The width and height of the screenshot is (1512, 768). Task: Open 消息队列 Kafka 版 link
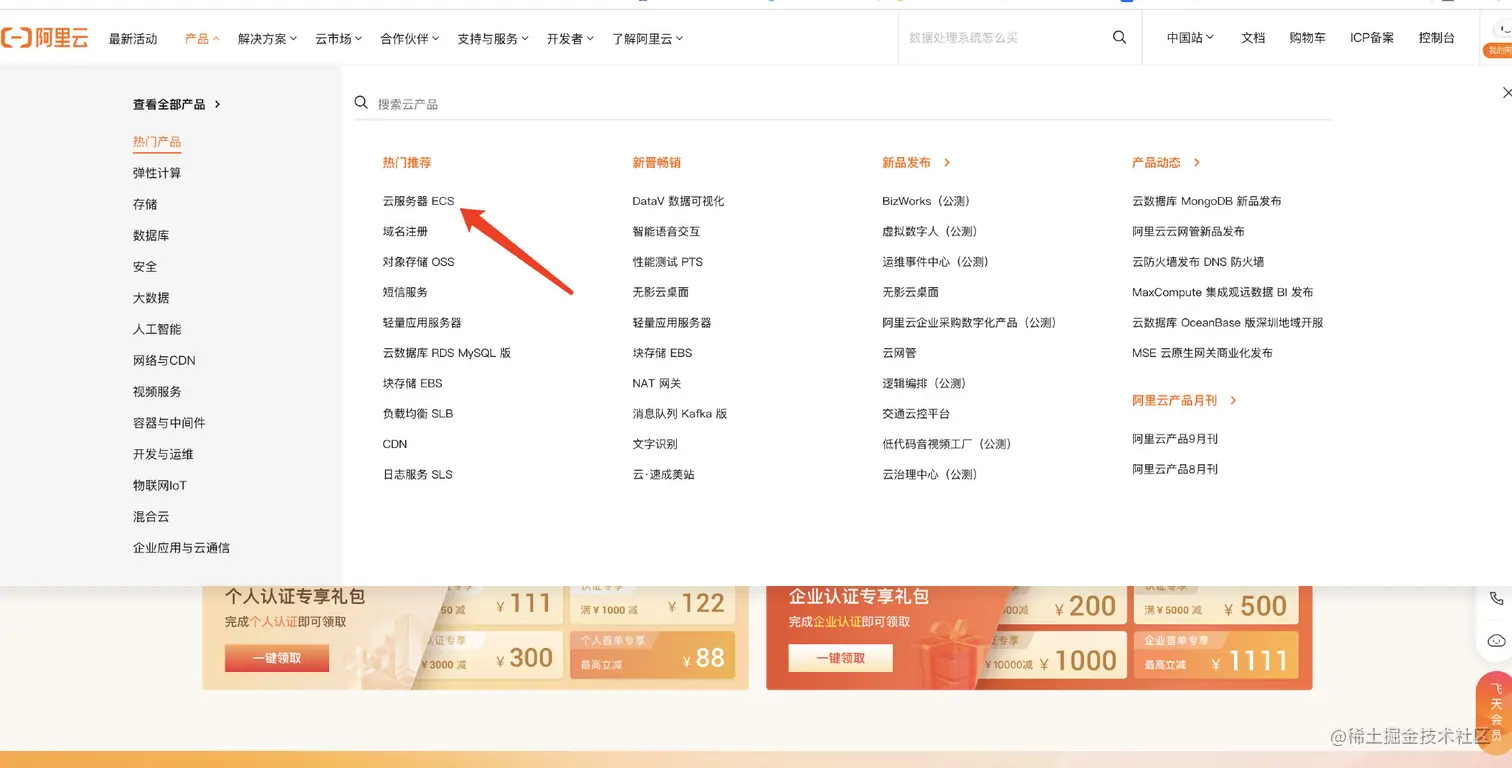680,413
